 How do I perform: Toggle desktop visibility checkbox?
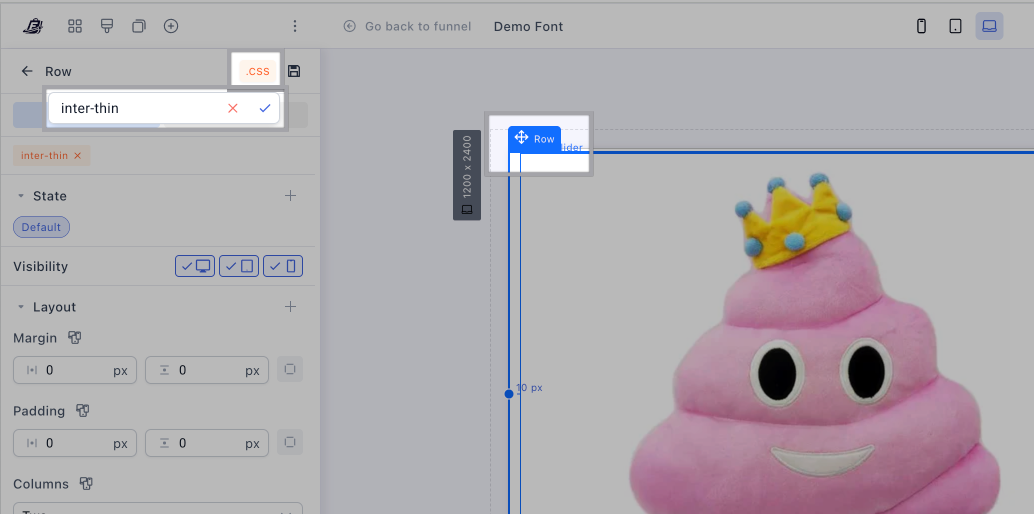click(195, 266)
